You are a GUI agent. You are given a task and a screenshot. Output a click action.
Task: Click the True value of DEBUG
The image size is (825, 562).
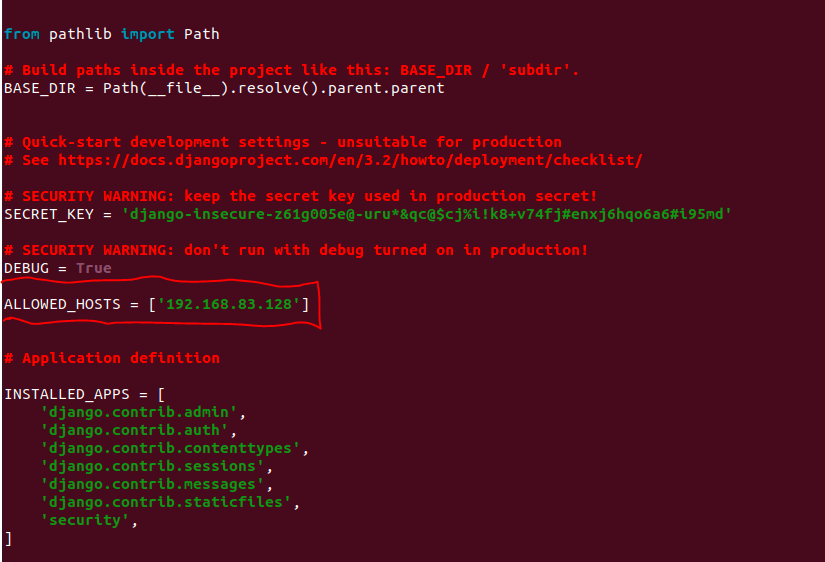(94, 268)
